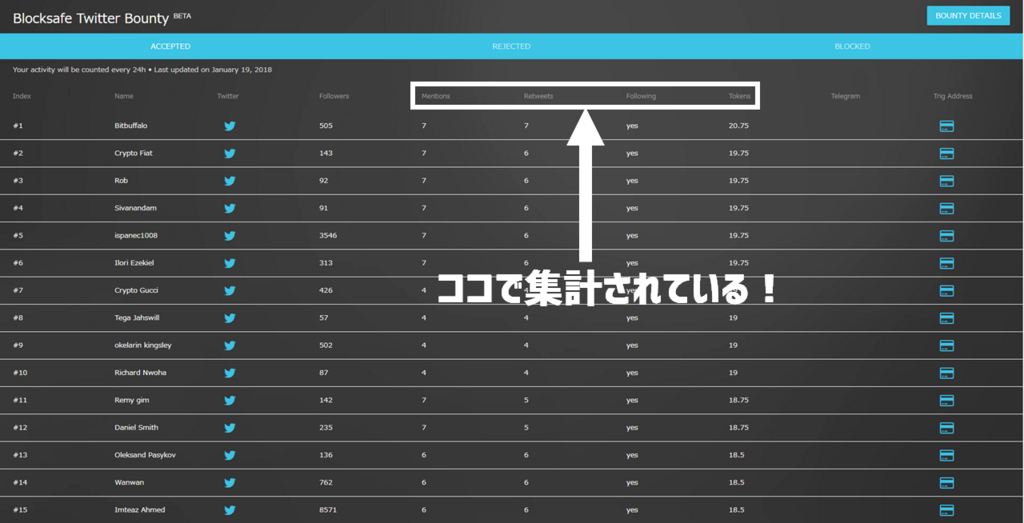This screenshot has height=523, width=1024.
Task: Show Oleksand Pasykov's Trig Address card icon
Action: point(946,455)
